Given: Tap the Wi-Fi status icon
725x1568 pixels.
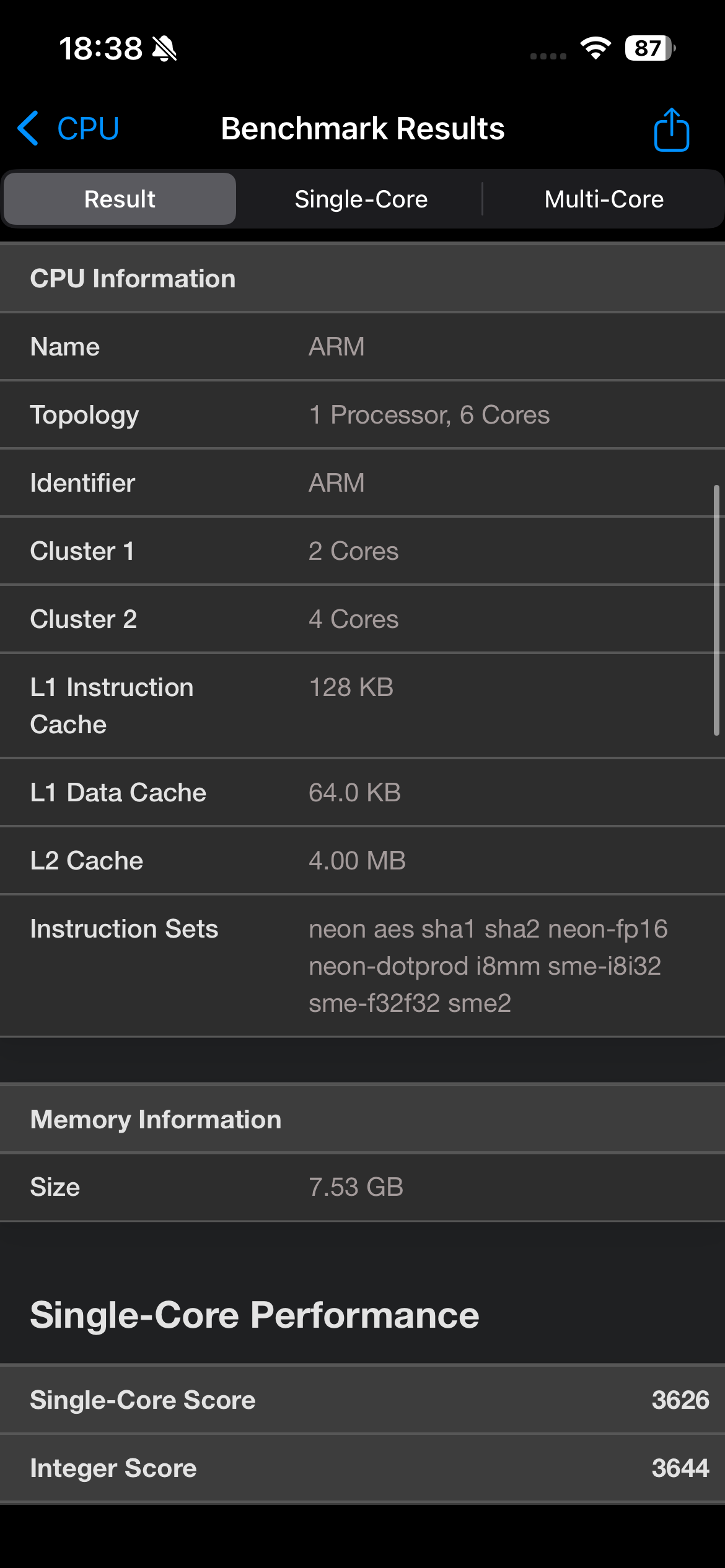Looking at the screenshot, I should click(595, 48).
